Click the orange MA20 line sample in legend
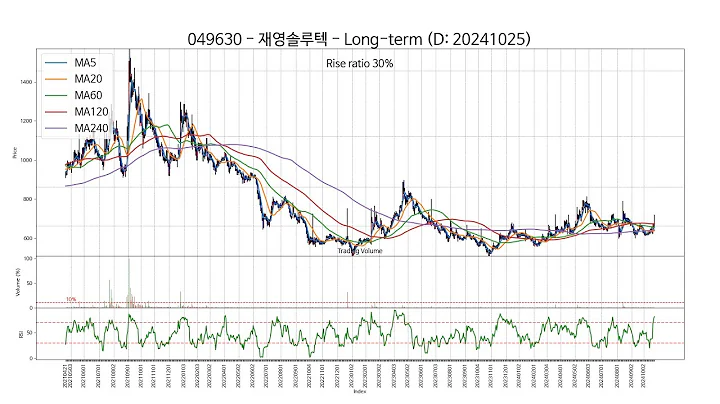 click(56, 79)
